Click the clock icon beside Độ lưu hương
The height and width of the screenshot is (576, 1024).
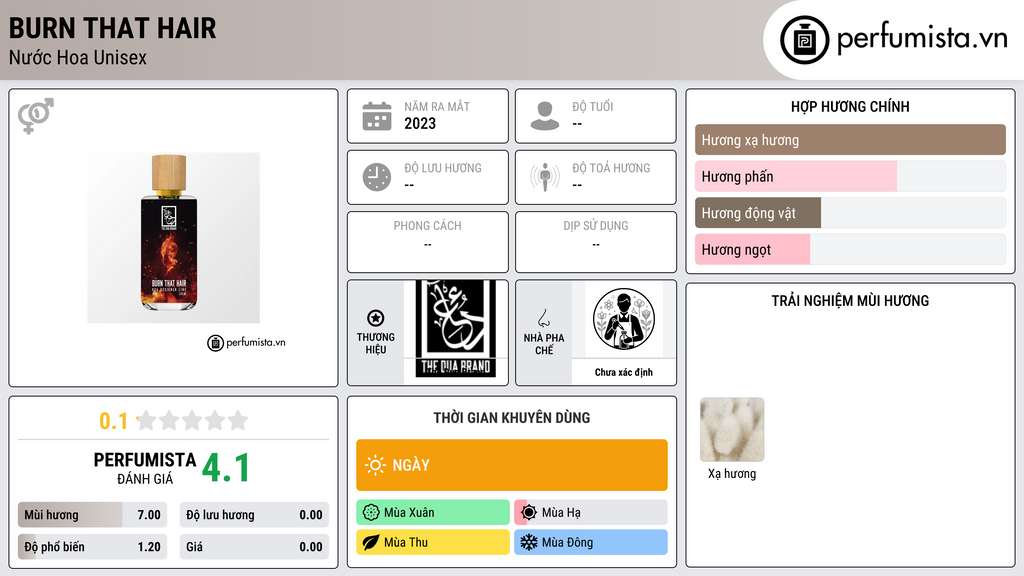point(377,177)
